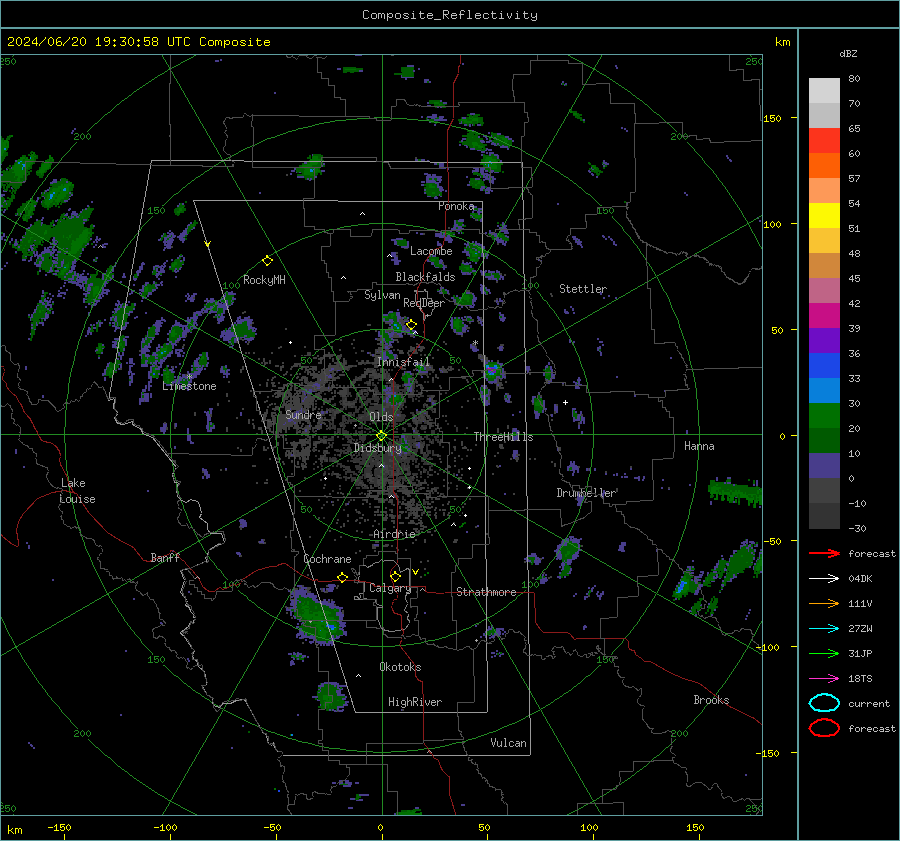Click the bright green swatch in legend
The height and width of the screenshot is (841, 900).
(x=824, y=415)
